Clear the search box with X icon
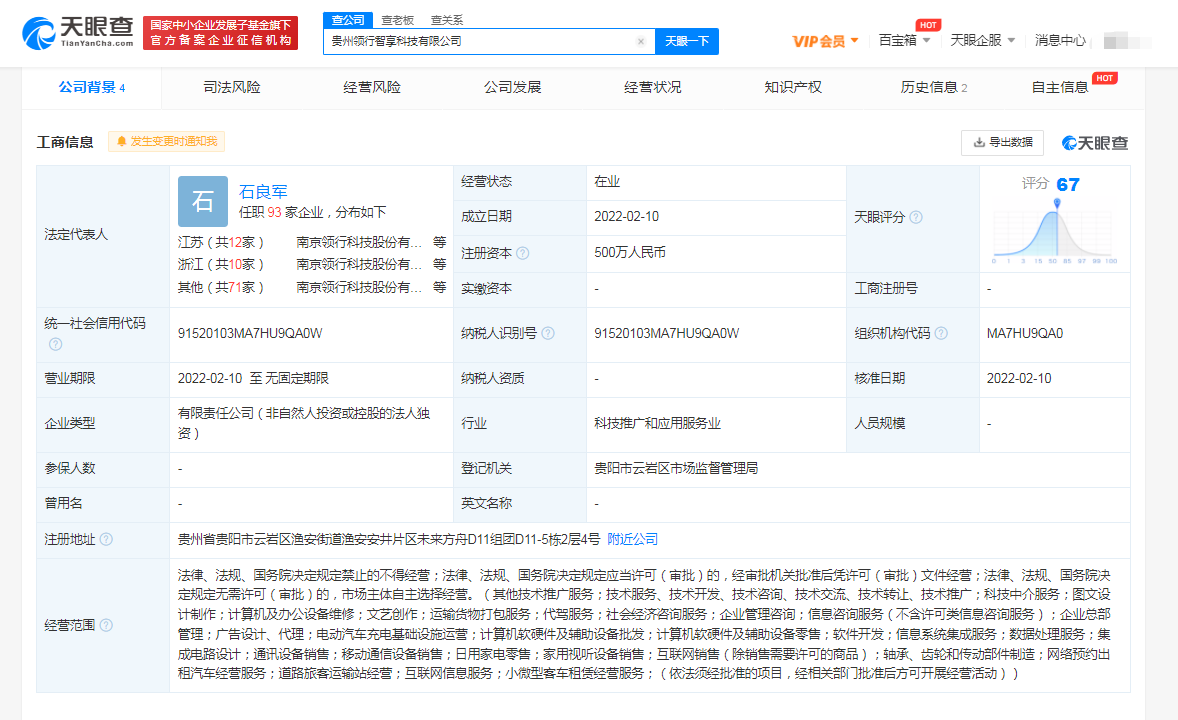Screen dimensions: 1178x720 coord(641,41)
